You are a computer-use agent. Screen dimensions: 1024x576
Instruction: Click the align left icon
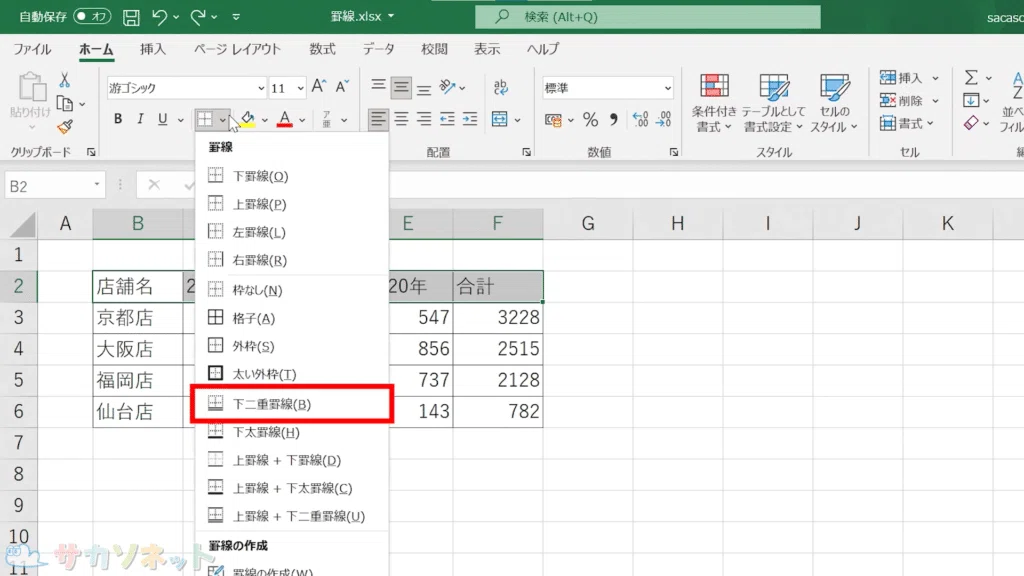point(378,119)
